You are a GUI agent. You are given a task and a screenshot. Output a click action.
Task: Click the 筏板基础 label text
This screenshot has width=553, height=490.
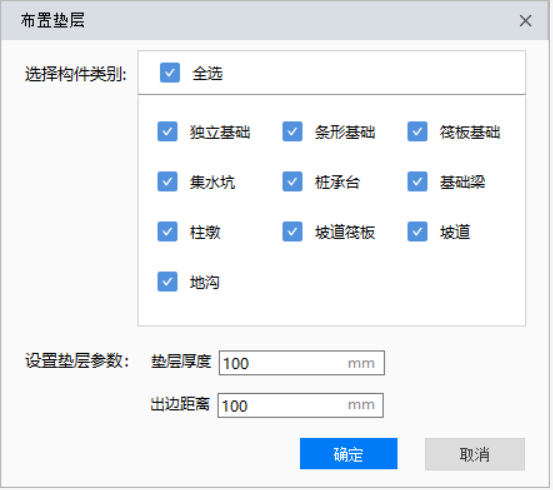(470, 133)
